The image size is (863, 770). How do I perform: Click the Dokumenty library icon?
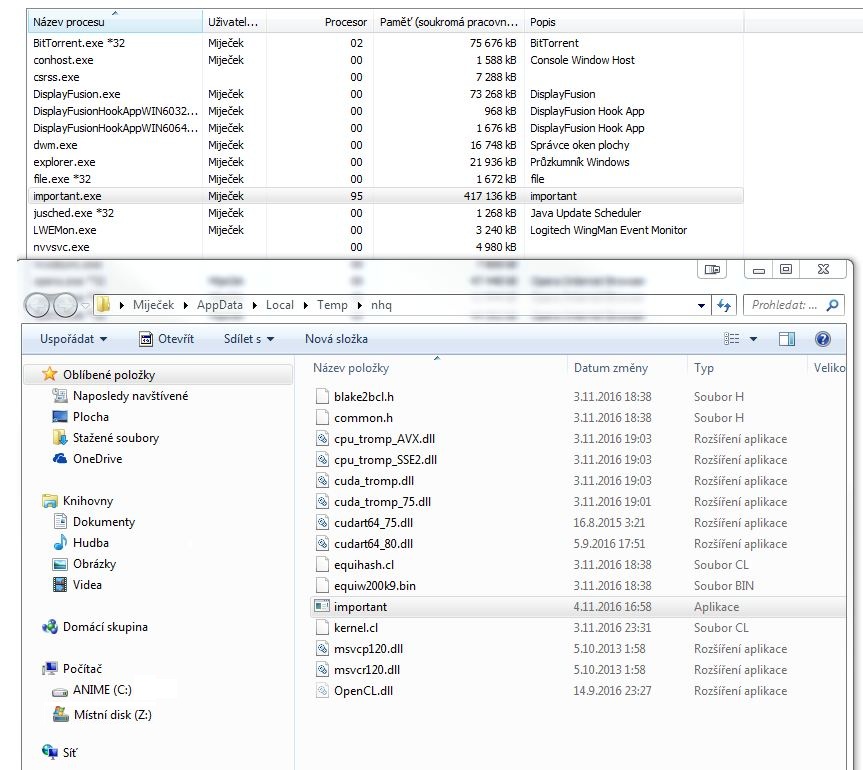pyautogui.click(x=60, y=521)
